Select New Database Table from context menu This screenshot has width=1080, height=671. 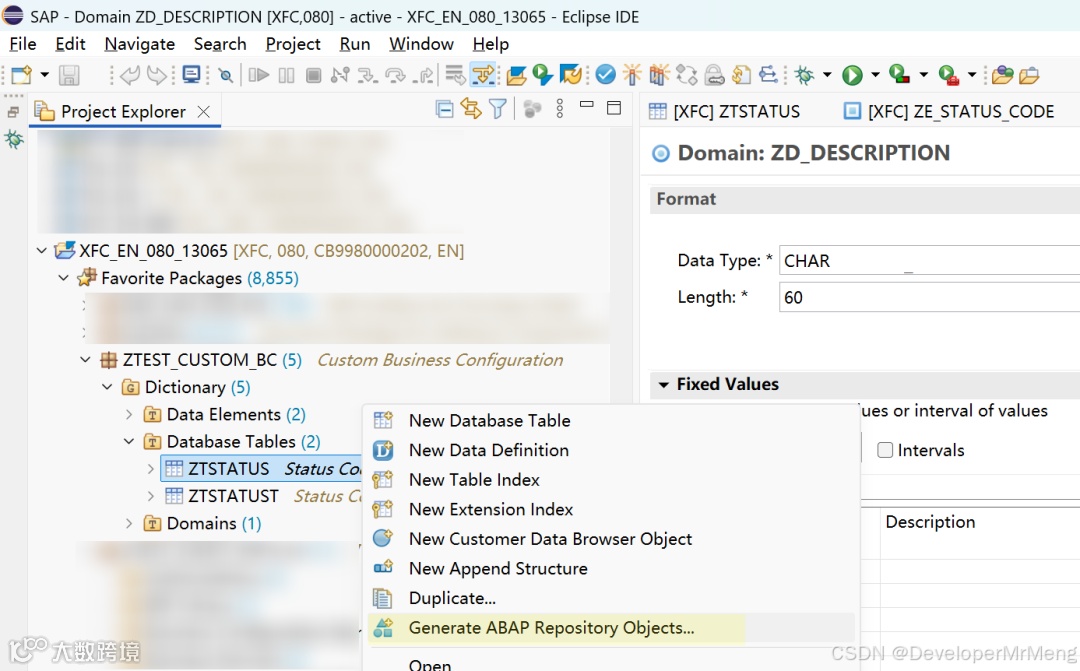(x=611, y=420)
